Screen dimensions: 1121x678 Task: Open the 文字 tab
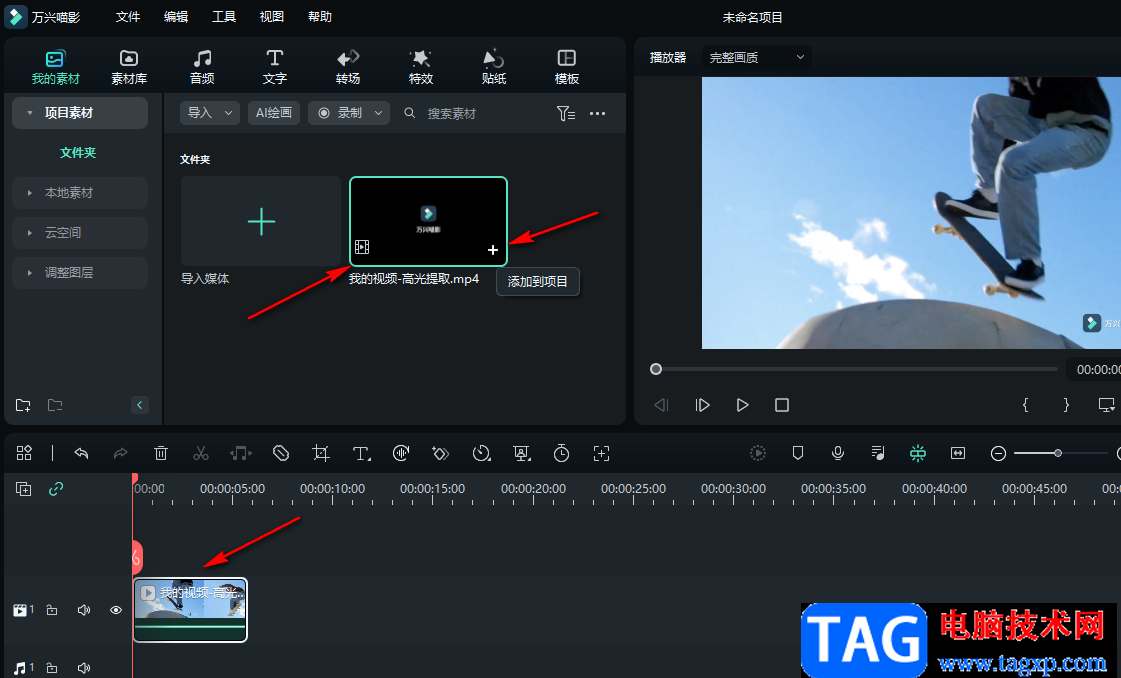pos(275,67)
